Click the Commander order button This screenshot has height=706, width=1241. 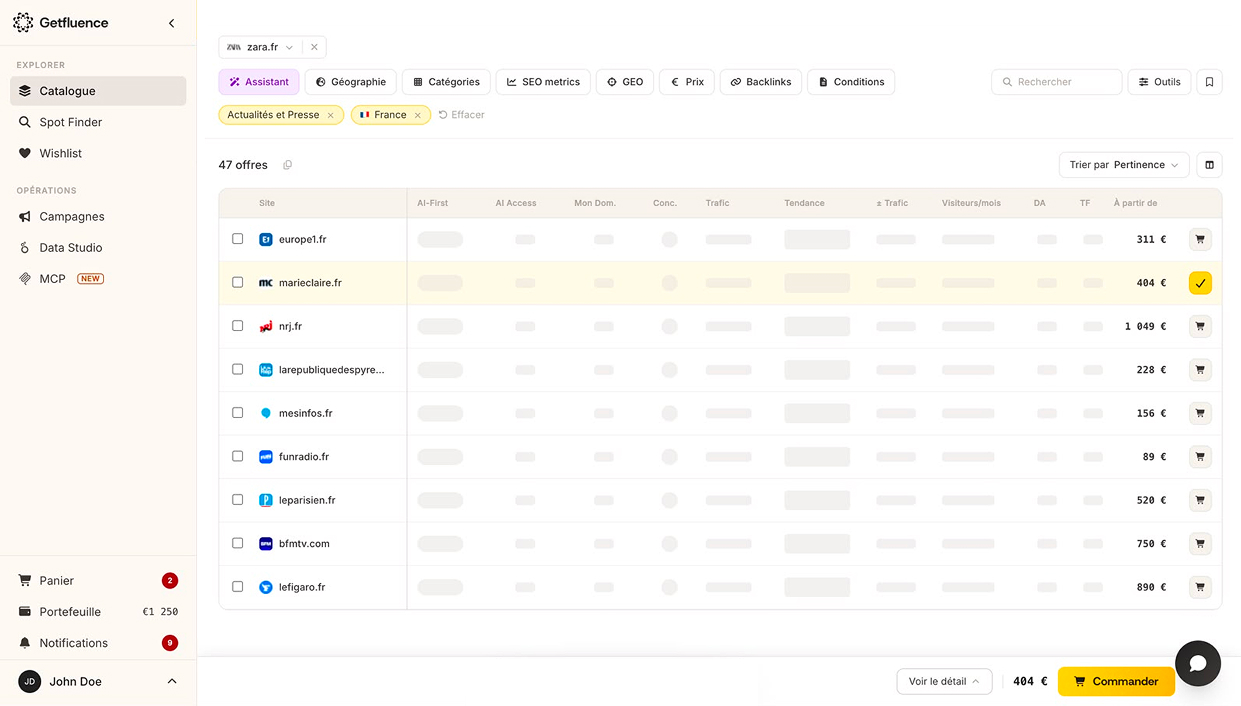coord(1116,681)
